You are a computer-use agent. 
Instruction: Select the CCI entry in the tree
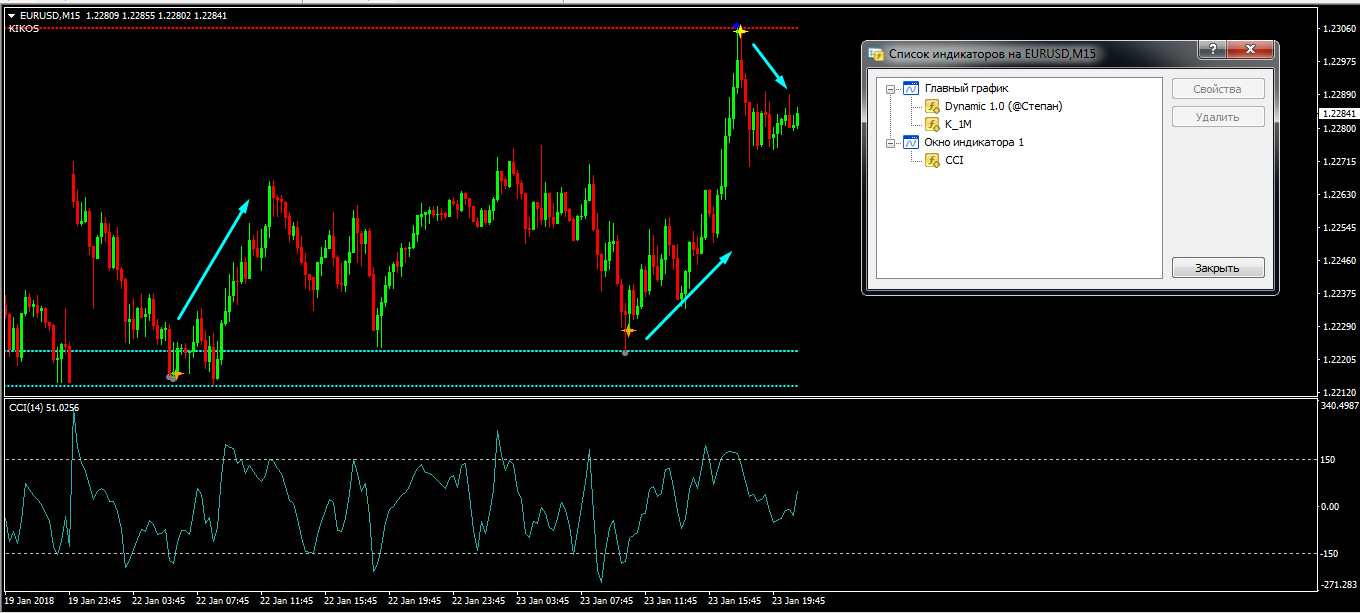click(x=954, y=160)
